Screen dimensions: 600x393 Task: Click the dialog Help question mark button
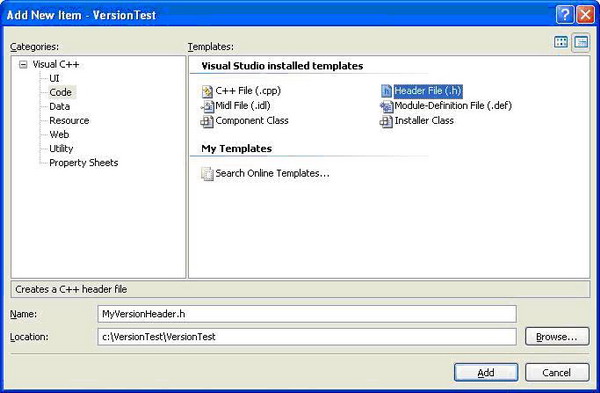pyautogui.click(x=565, y=15)
